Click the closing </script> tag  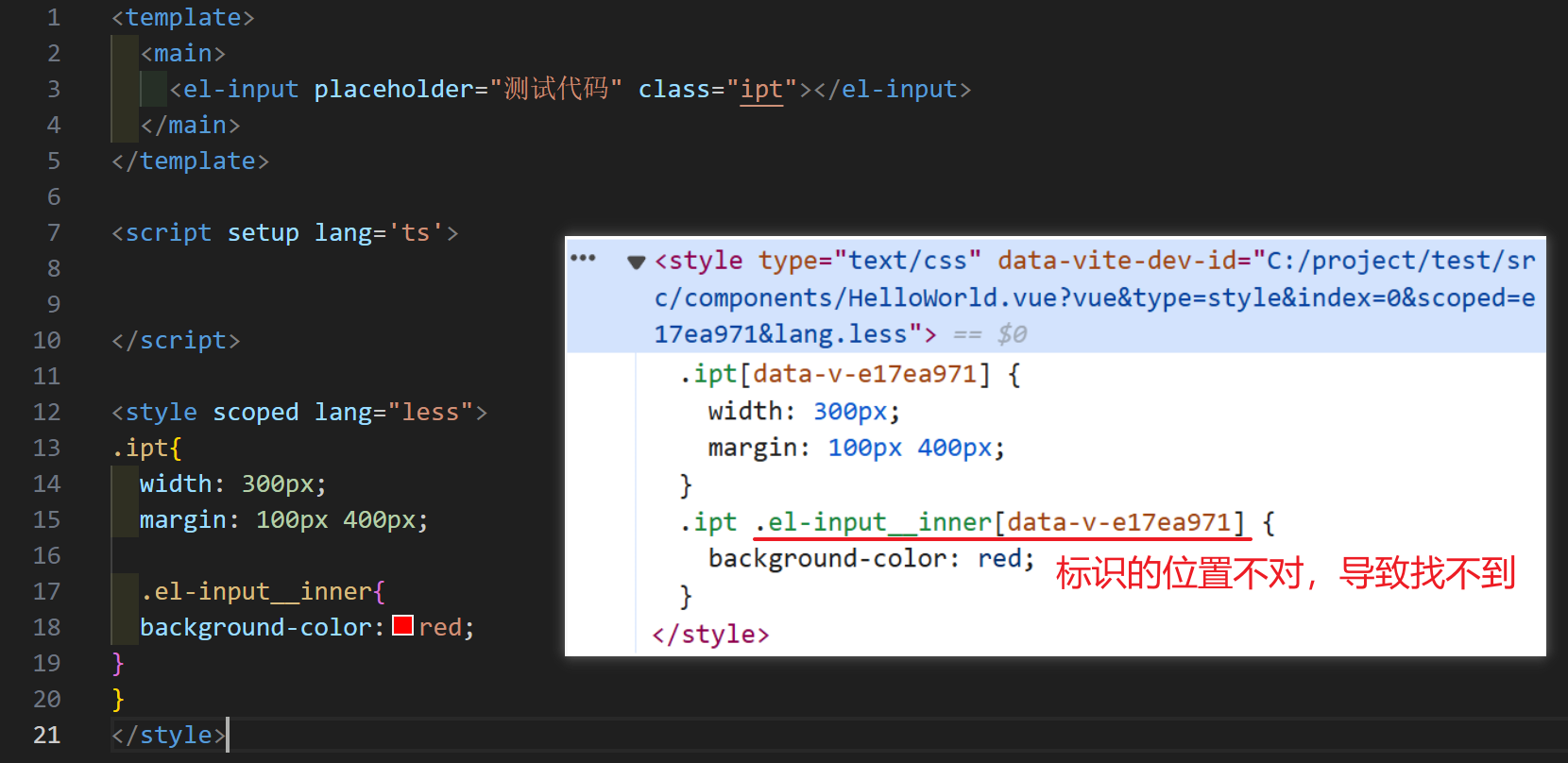coord(176,341)
